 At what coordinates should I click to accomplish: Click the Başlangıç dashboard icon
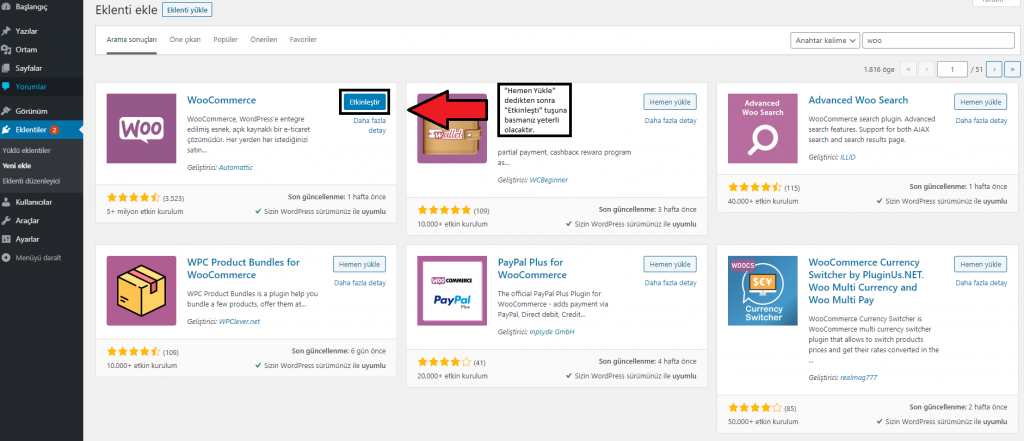pos(6,6)
